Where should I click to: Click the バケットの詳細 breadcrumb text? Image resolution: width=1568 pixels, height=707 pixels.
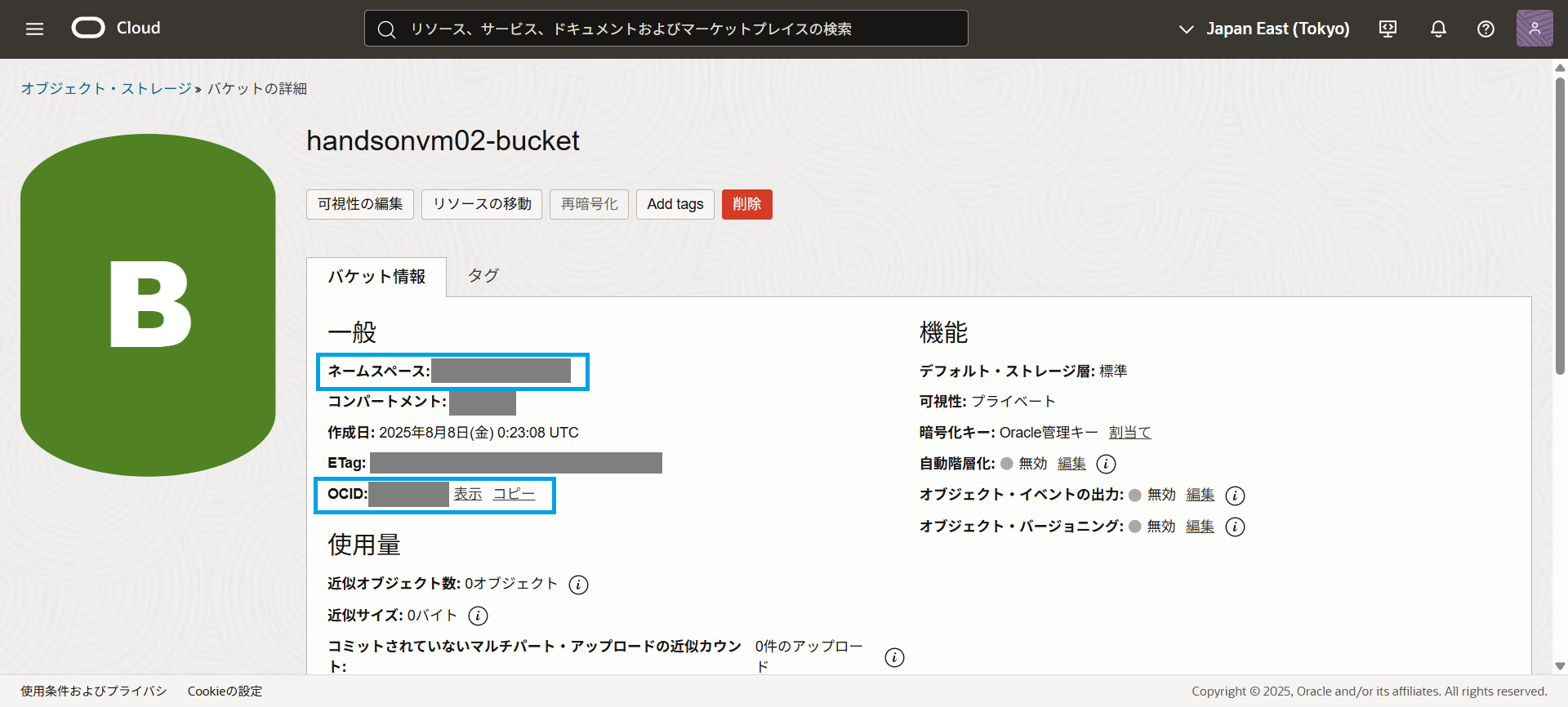(x=256, y=88)
